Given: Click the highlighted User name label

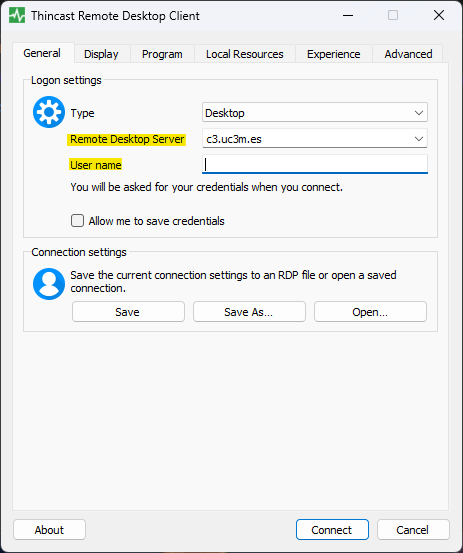Looking at the screenshot, I should pos(96,165).
